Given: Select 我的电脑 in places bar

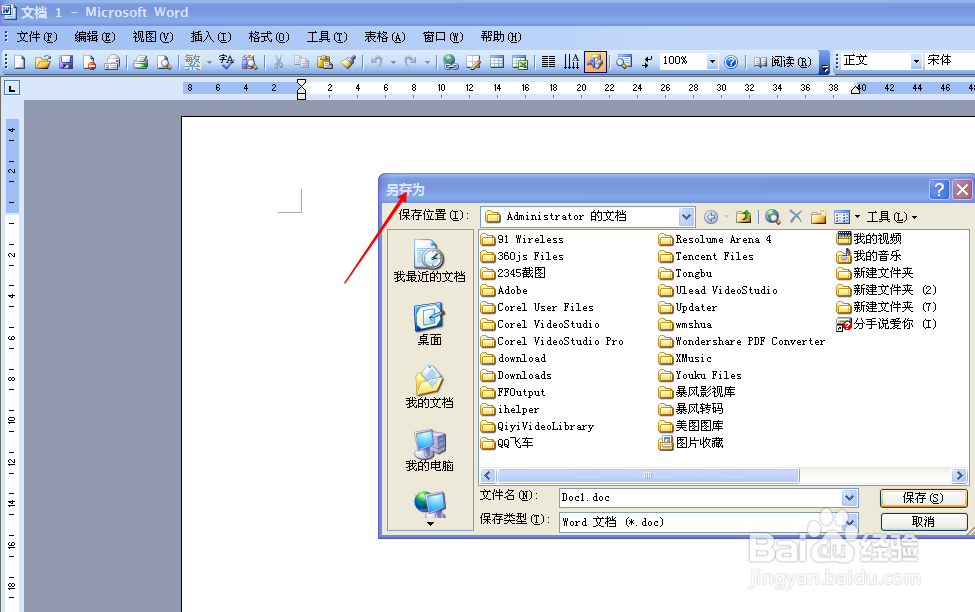Looking at the screenshot, I should point(430,450).
